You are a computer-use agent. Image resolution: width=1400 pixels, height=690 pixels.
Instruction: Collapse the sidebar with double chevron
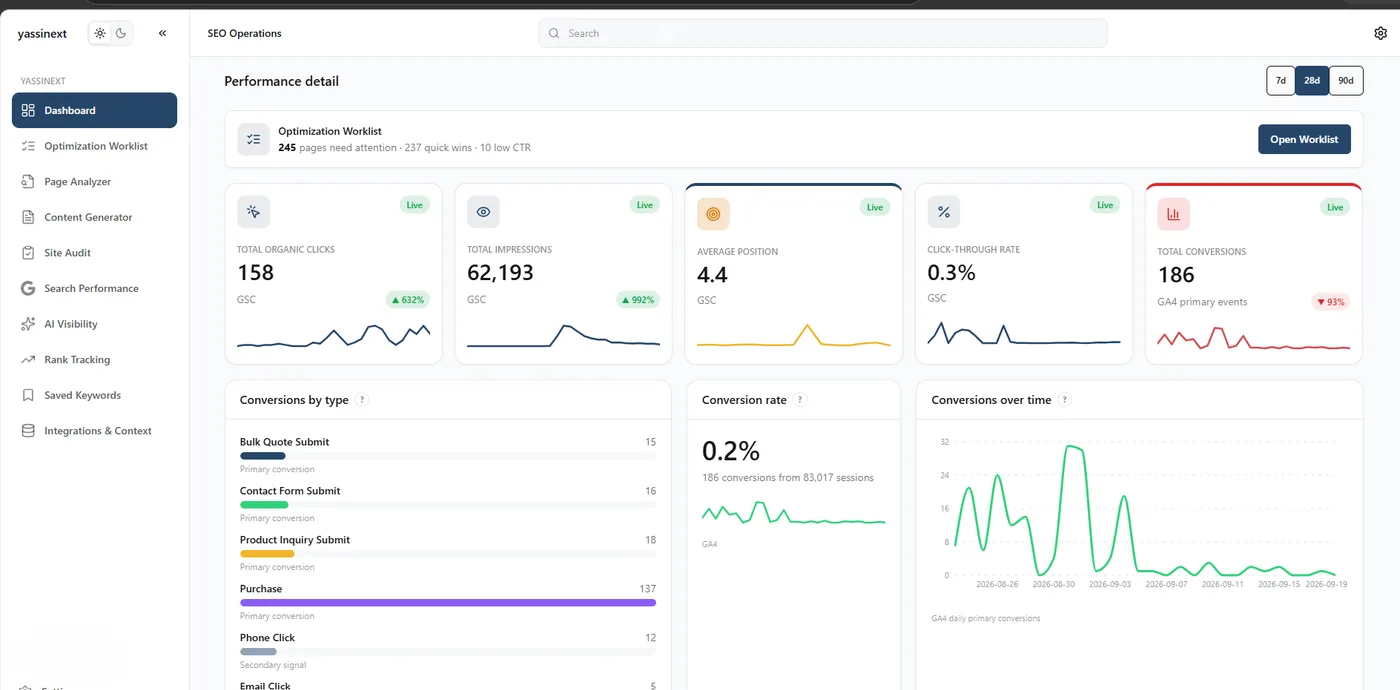point(162,33)
